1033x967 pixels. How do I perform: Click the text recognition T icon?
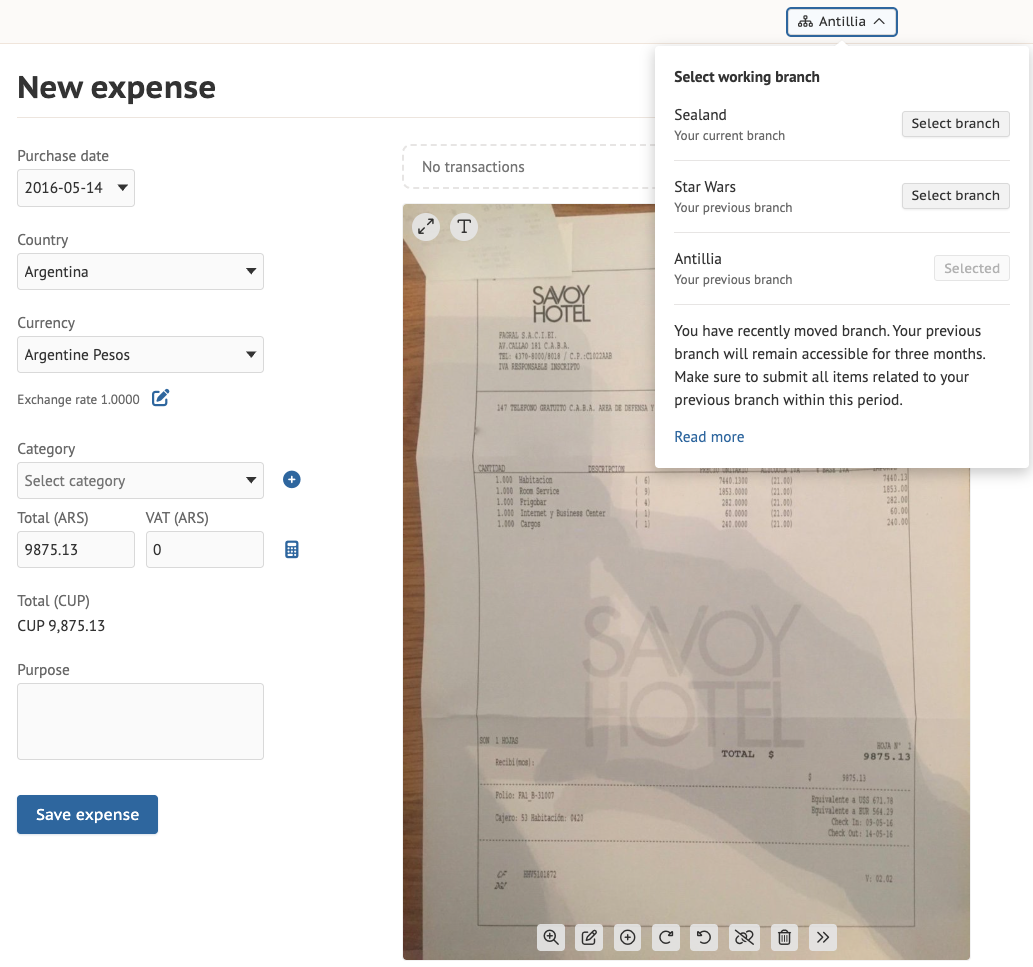463,227
